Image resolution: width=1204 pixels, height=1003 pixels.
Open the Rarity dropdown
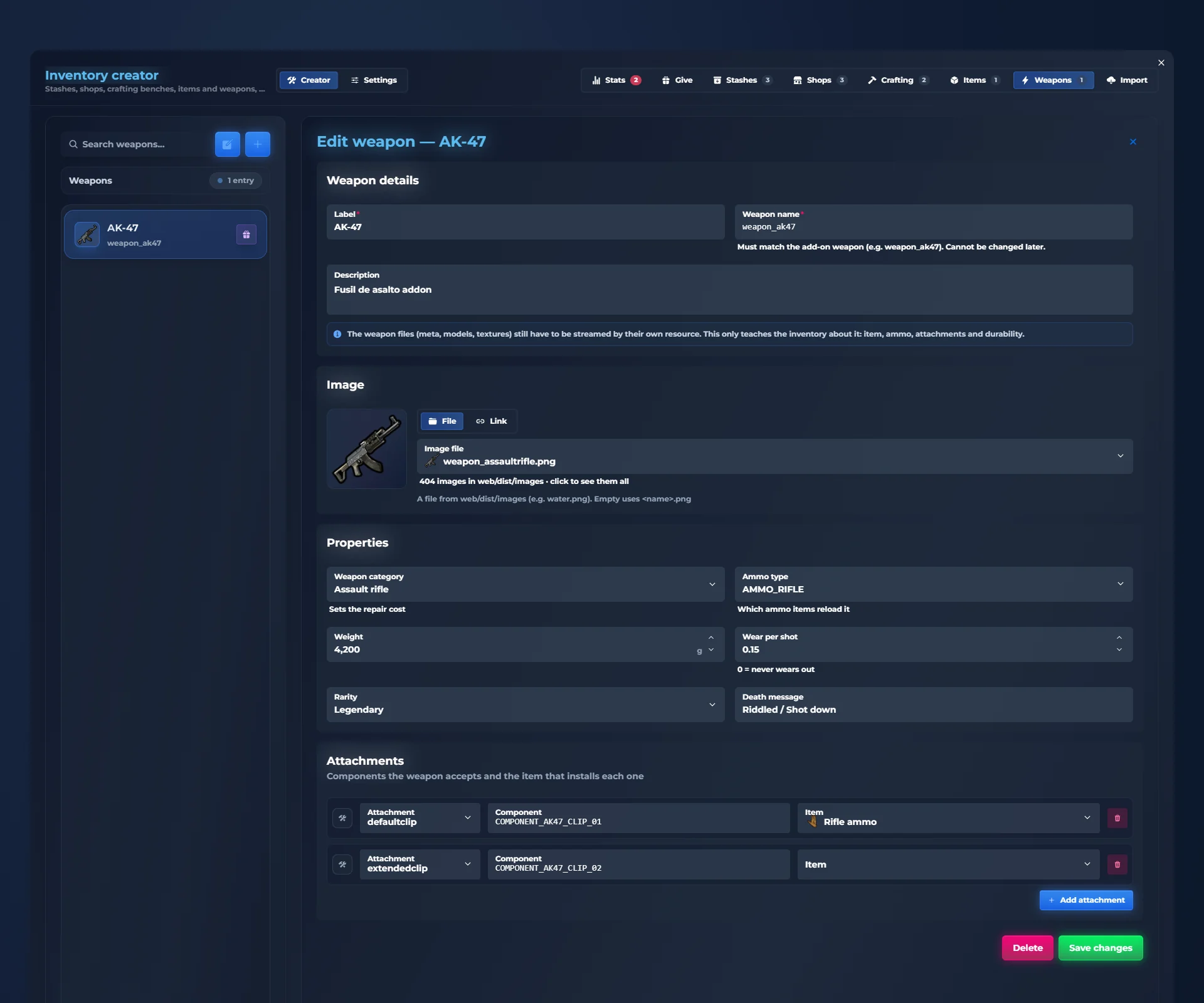pos(525,705)
